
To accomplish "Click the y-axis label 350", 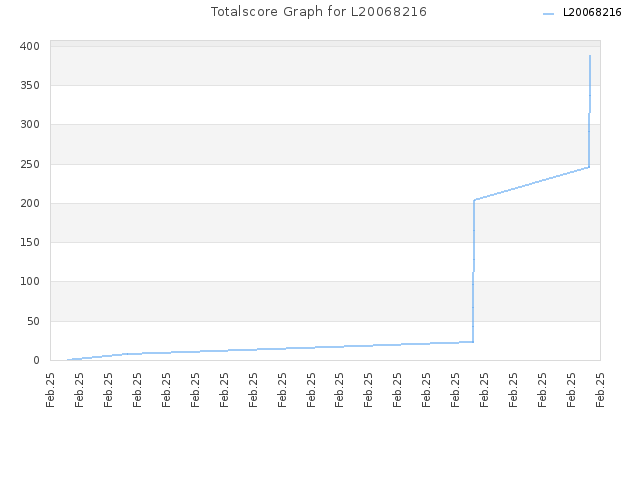I will [30, 85].
